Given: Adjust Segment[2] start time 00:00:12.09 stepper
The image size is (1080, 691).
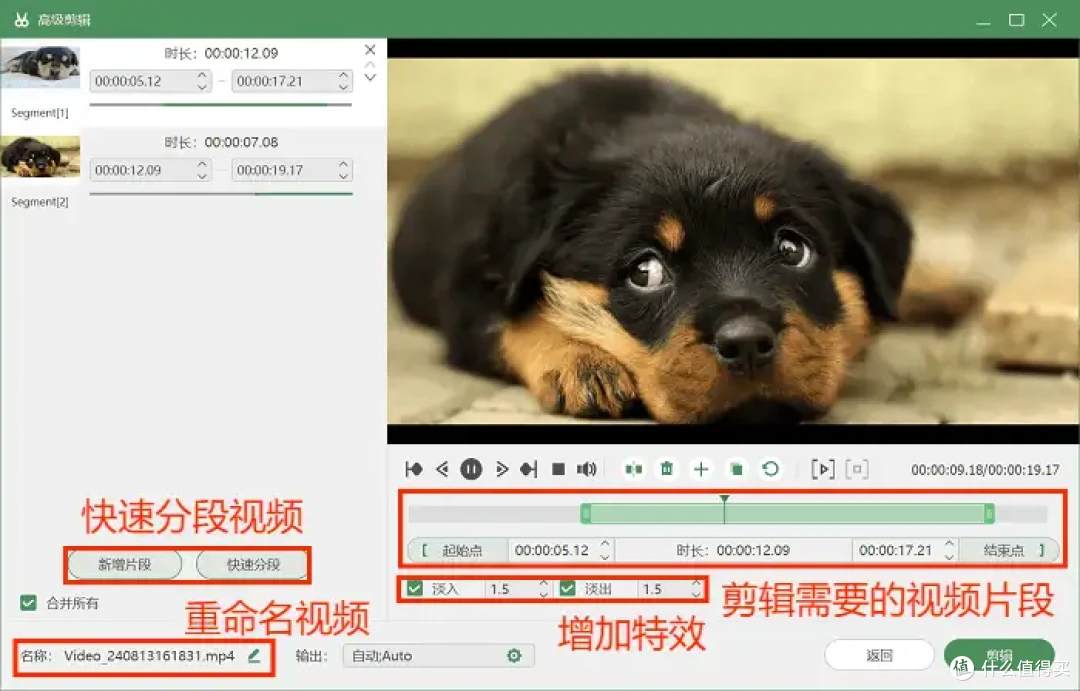Looking at the screenshot, I should pos(202,169).
